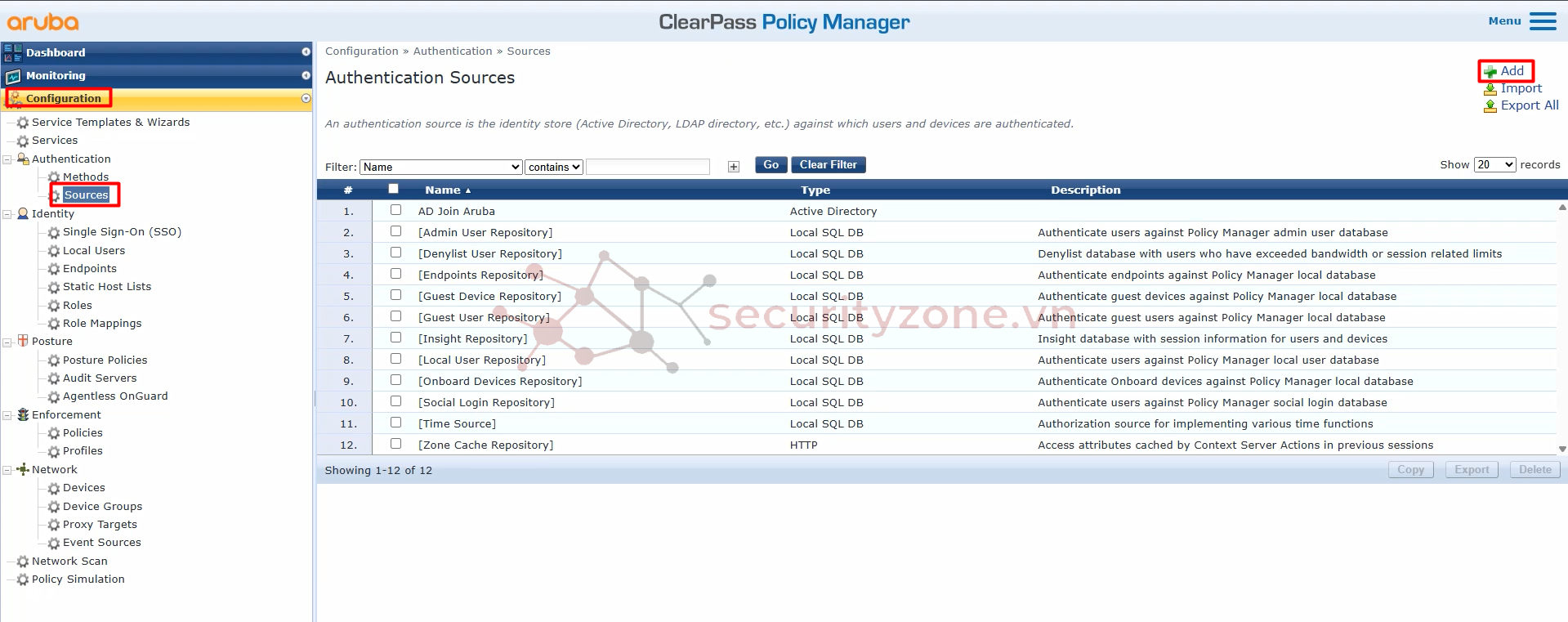Check the [Time Source] checkbox
This screenshot has width=1568, height=622.
pyautogui.click(x=396, y=423)
